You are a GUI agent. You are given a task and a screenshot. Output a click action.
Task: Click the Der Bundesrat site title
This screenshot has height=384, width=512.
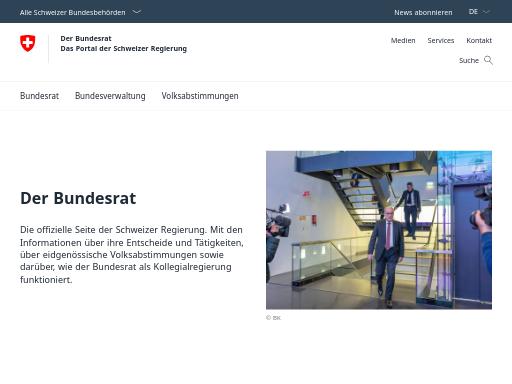pyautogui.click(x=86, y=38)
